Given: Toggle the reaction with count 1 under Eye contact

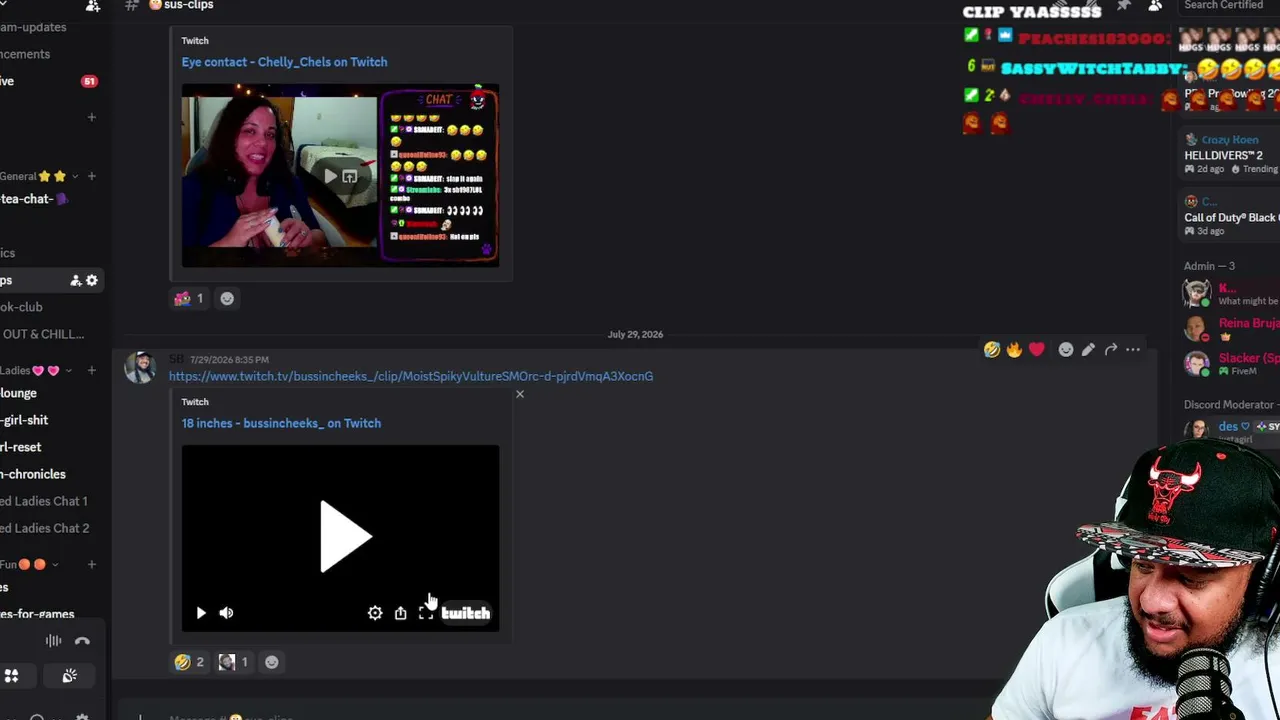Looking at the screenshot, I should click(x=189, y=298).
